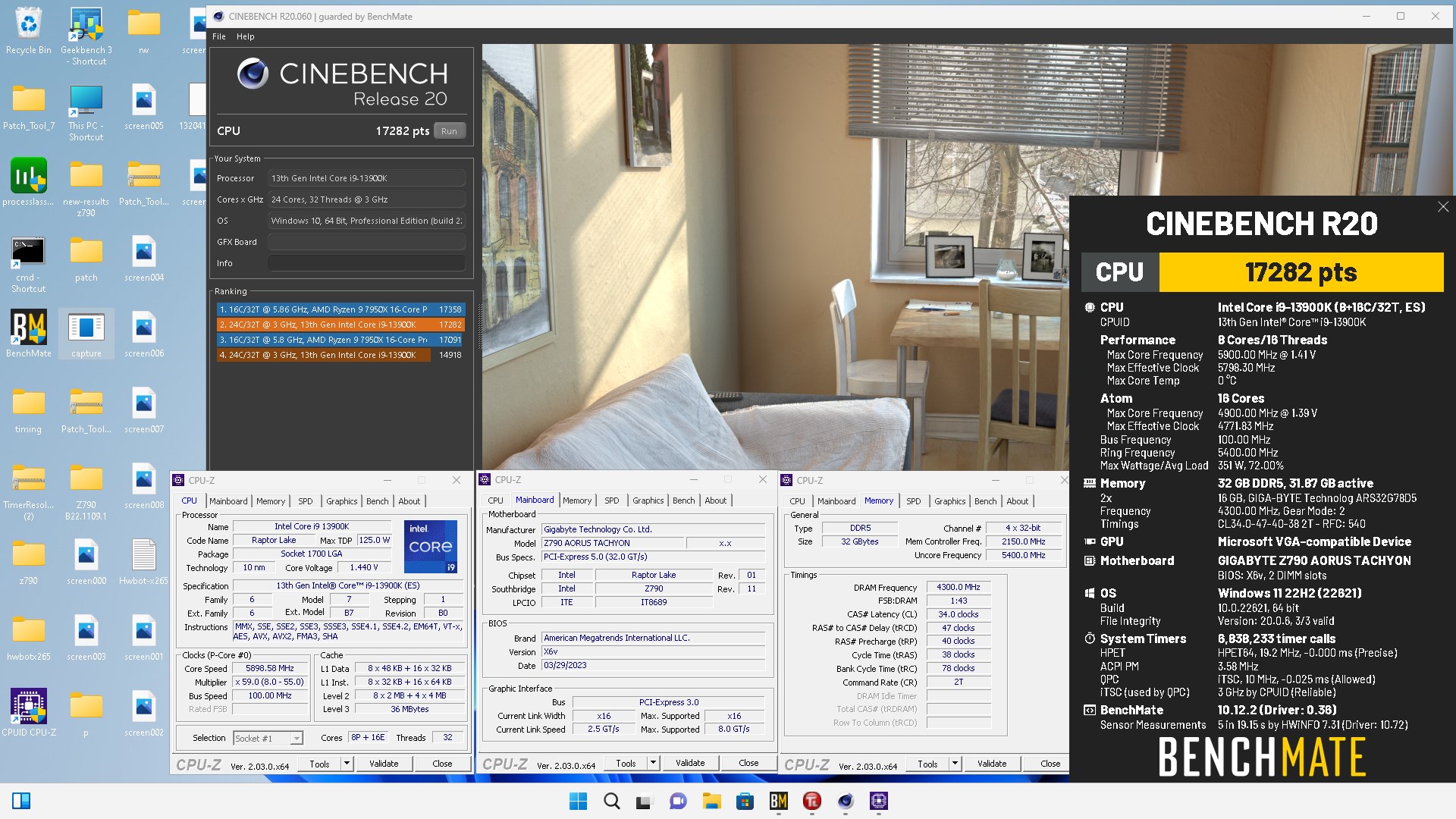Image resolution: width=1456 pixels, height=819 pixels.
Task: Open SPD tab in mainboard CPU-Z window
Action: 611,500
